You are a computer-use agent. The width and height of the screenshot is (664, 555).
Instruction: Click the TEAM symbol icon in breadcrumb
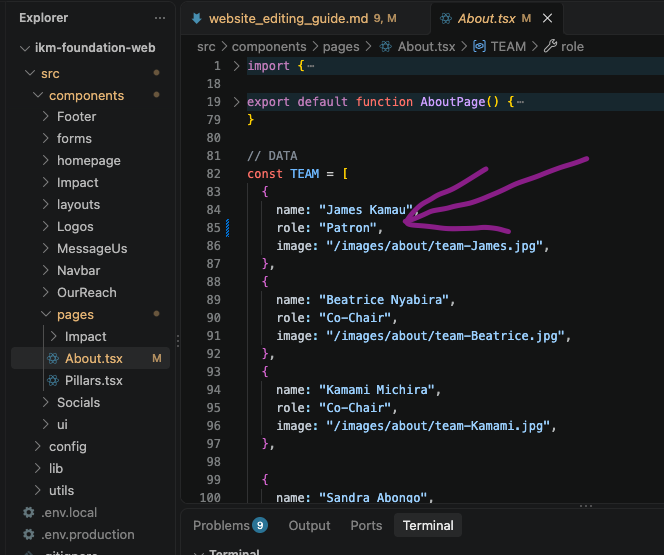click(x=479, y=46)
